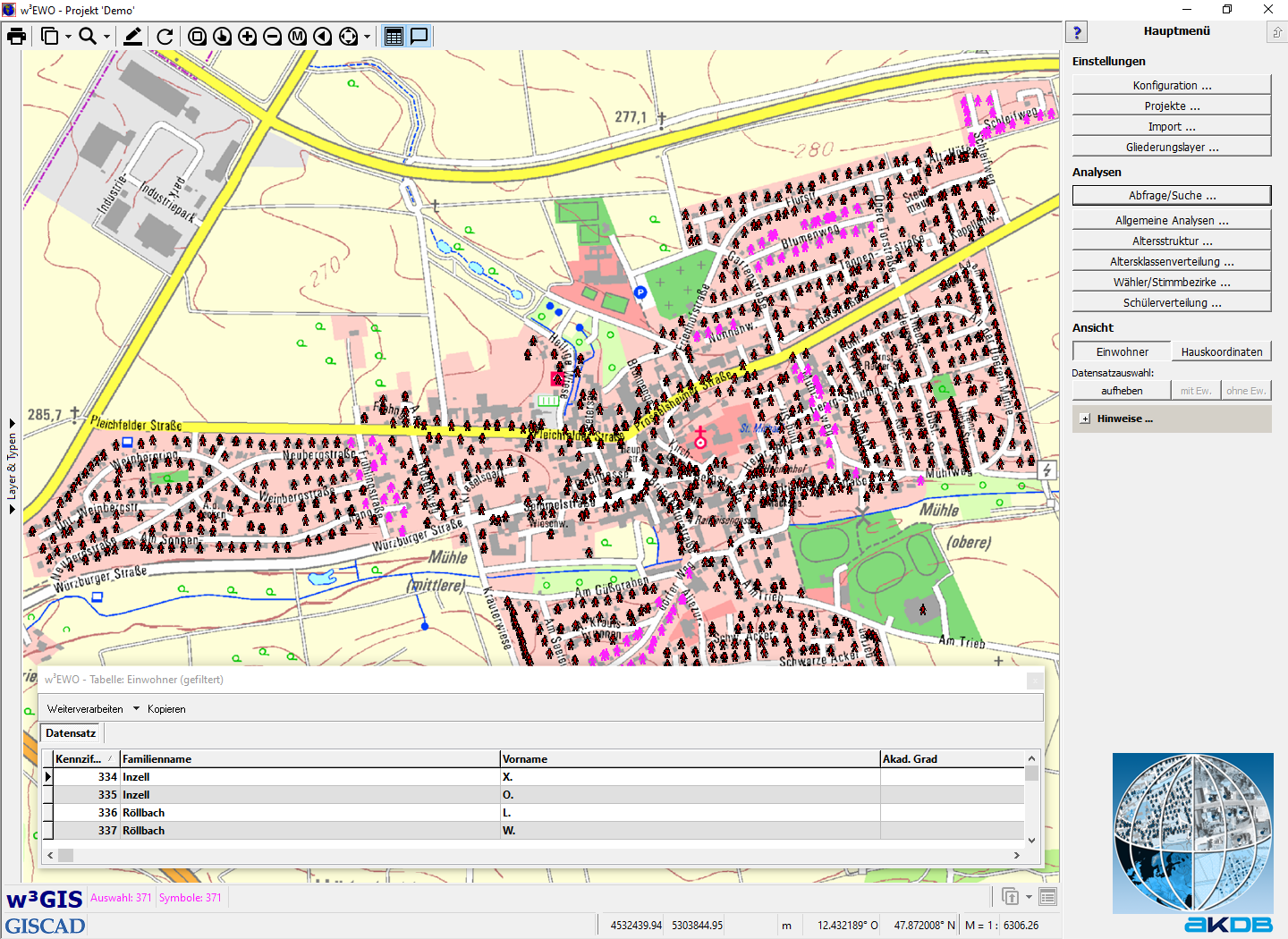Screen dimensions: 1288x939
Task: Close the Einwohner table panel
Action: [1034, 681]
